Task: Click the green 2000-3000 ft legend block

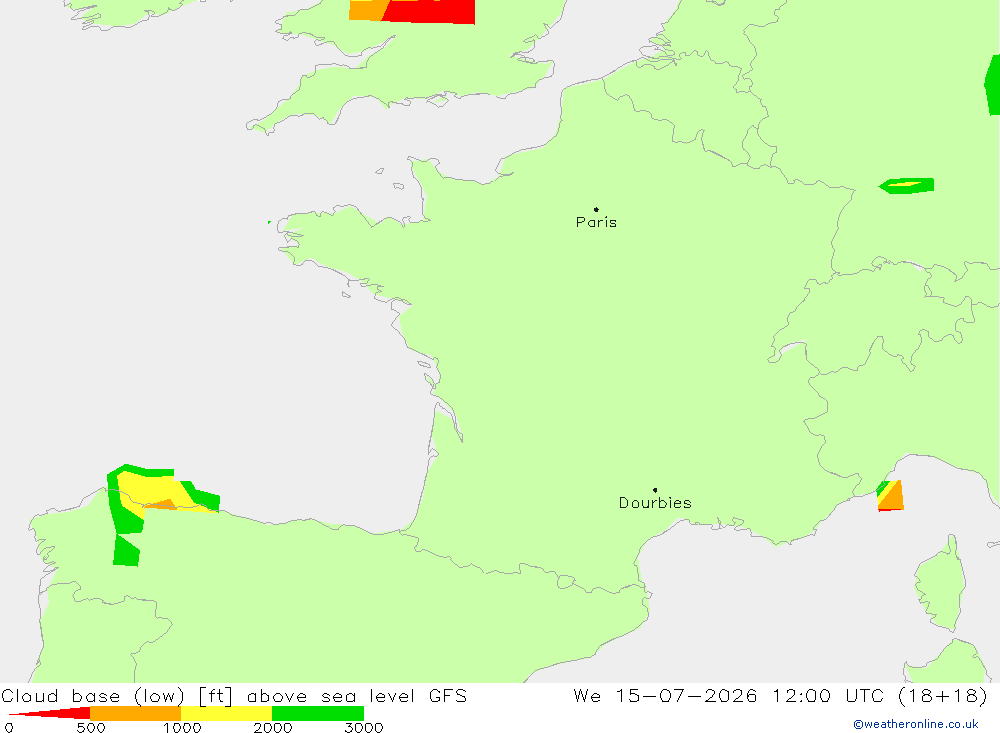Action: pyautogui.click(x=318, y=713)
